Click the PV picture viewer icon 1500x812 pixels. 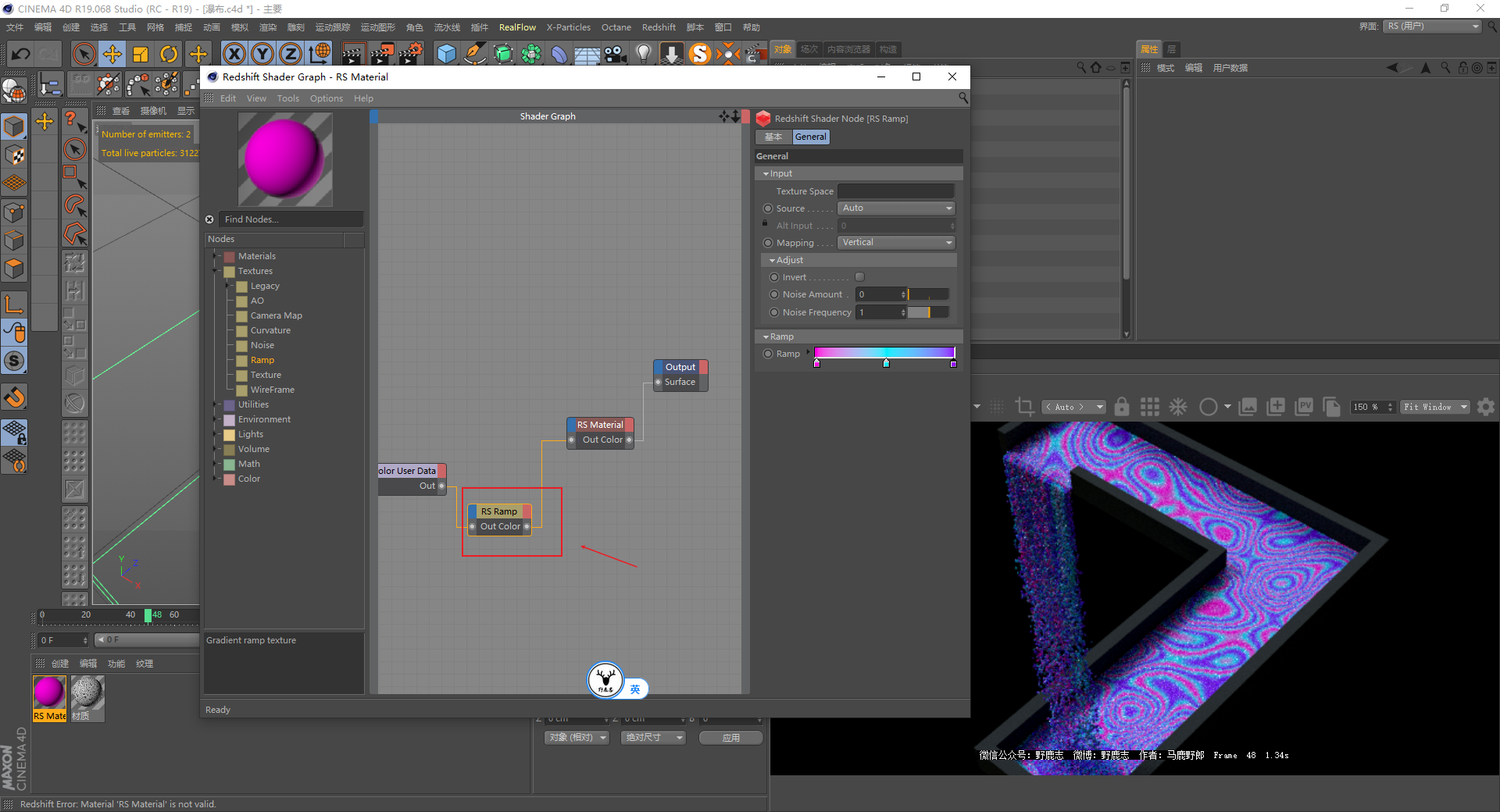pos(1304,407)
